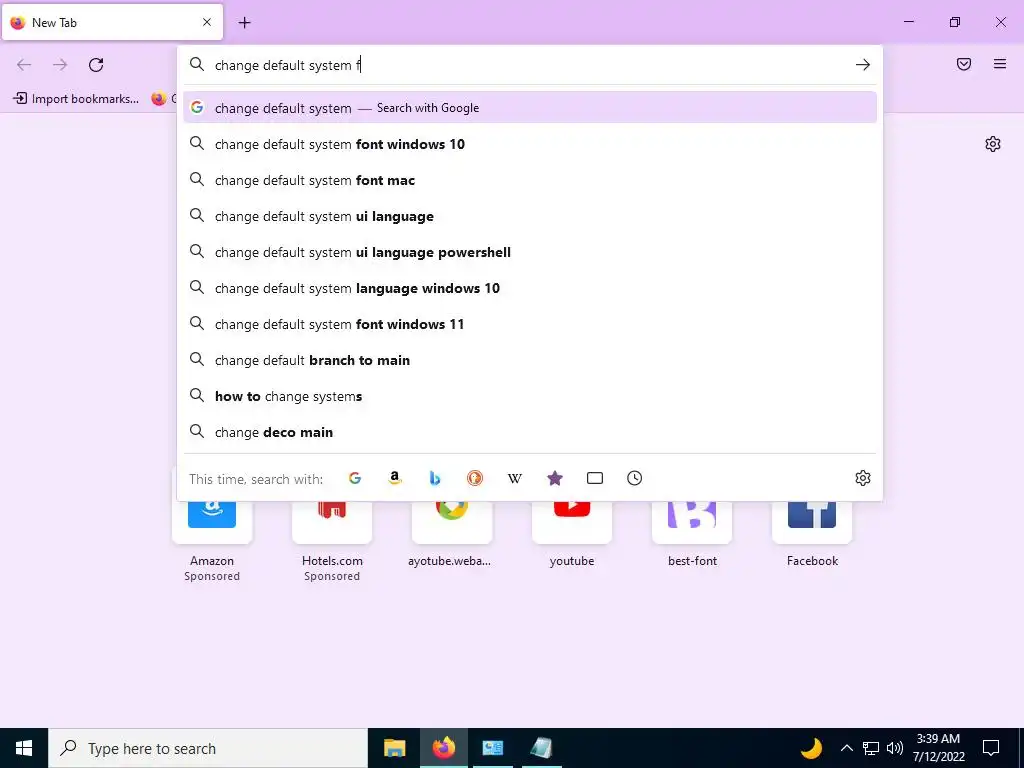This screenshot has height=768, width=1024.
Task: Go back one page
Action: pyautogui.click(x=24, y=64)
